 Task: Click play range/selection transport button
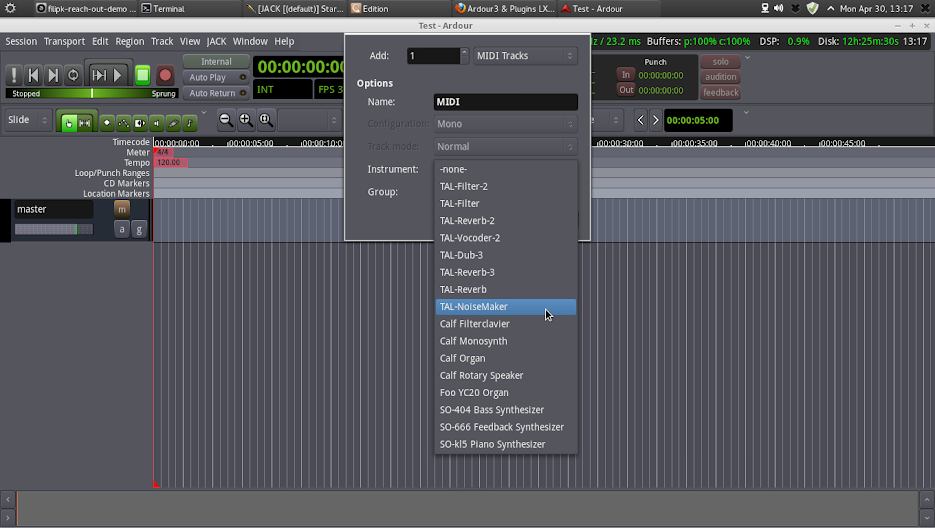(x=98, y=75)
